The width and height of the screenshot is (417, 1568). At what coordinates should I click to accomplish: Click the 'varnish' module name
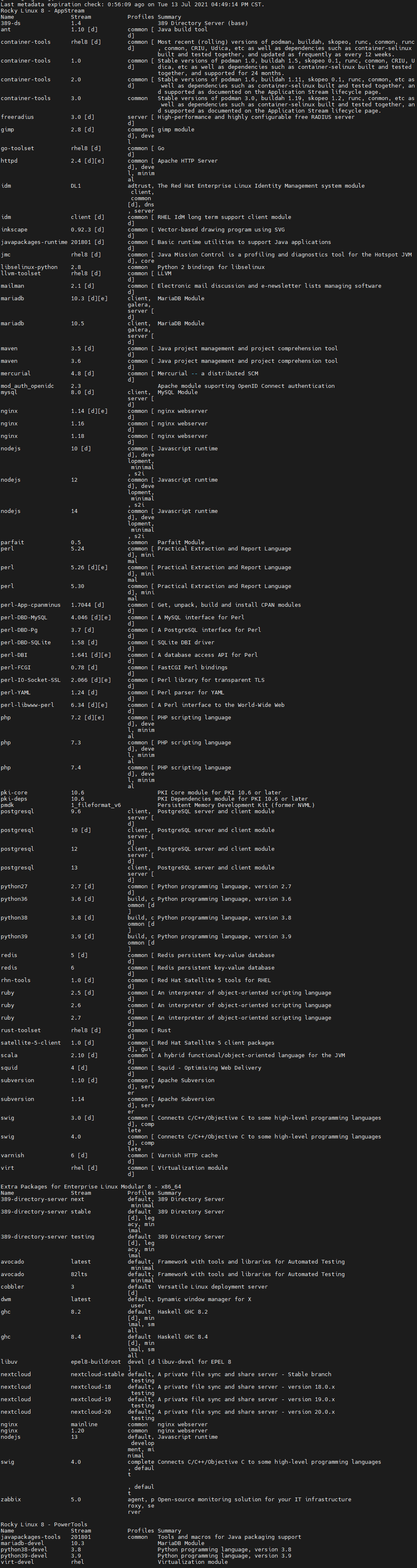(12, 1155)
